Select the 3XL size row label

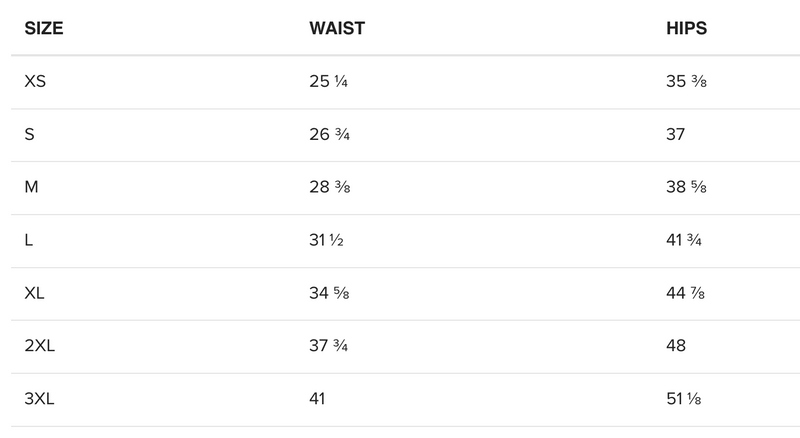click(x=40, y=400)
